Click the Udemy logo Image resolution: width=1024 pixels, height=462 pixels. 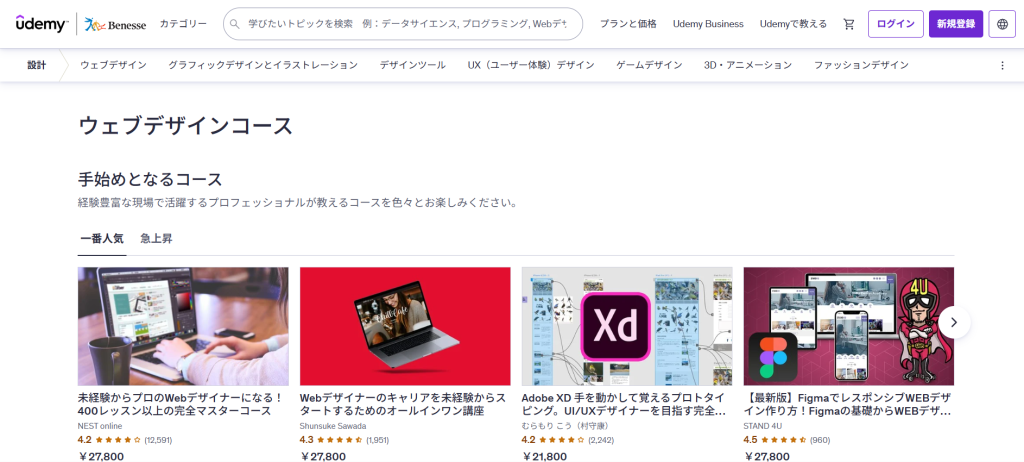pos(40,23)
